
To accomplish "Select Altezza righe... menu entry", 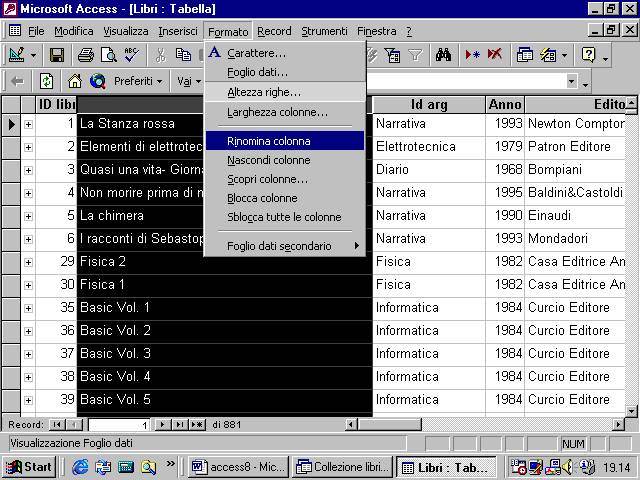I will pos(285,92).
